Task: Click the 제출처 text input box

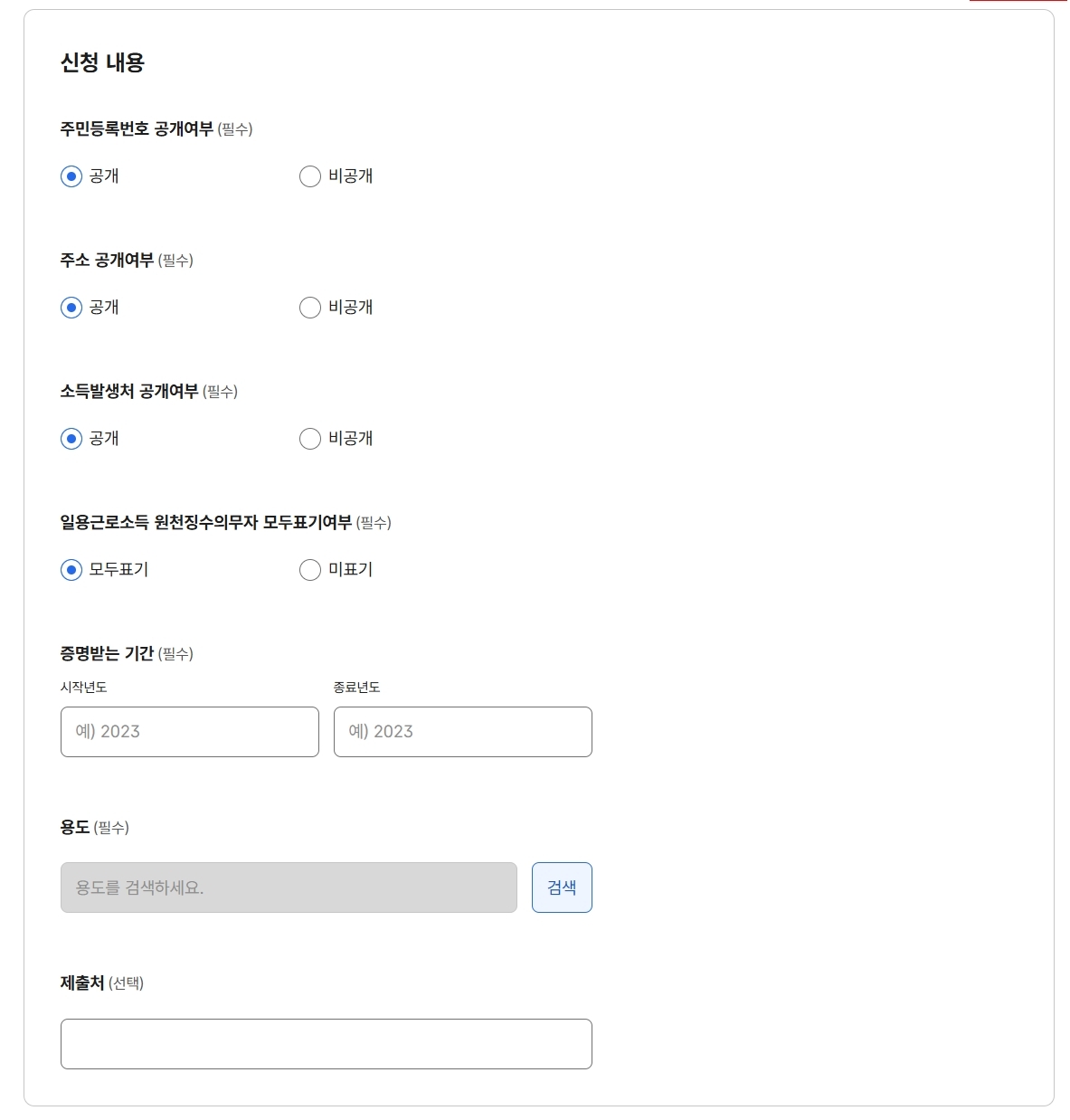Action: pos(327,1043)
